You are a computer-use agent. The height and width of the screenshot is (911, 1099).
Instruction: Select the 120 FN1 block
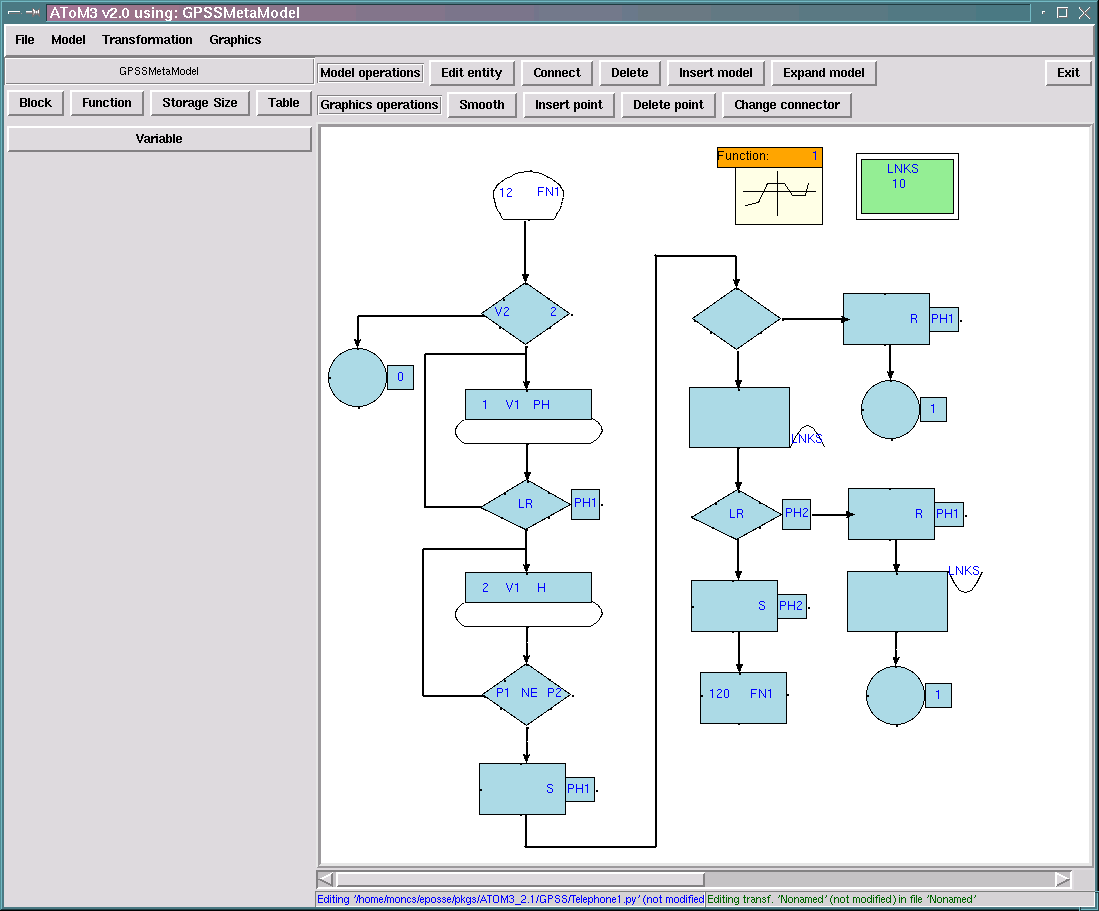(x=743, y=698)
